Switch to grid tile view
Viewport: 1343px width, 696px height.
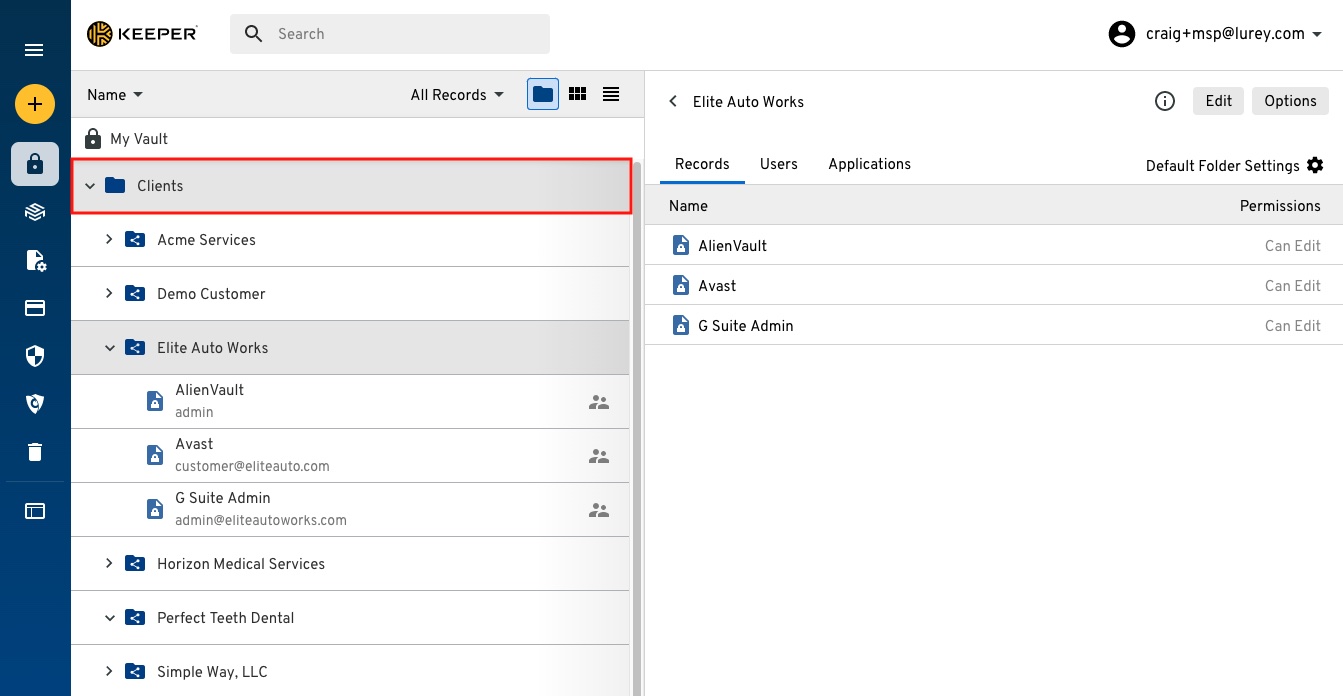(577, 94)
